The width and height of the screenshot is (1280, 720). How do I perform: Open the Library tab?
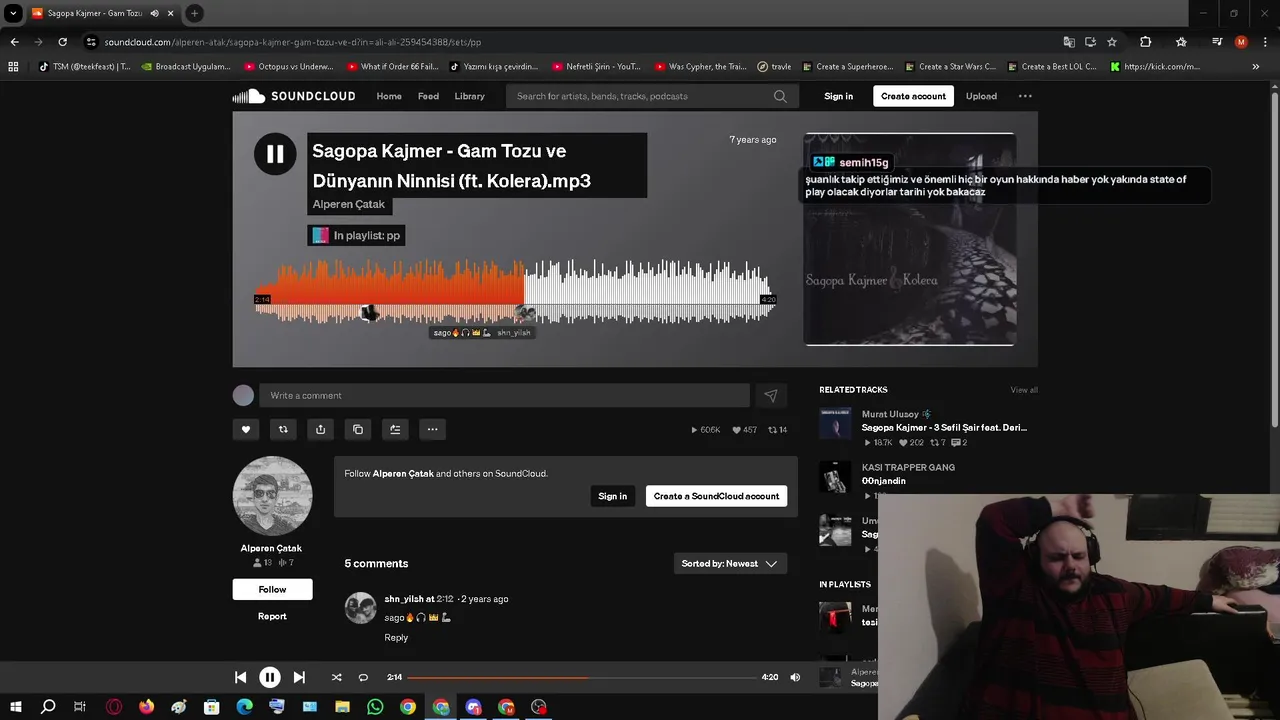click(x=469, y=96)
